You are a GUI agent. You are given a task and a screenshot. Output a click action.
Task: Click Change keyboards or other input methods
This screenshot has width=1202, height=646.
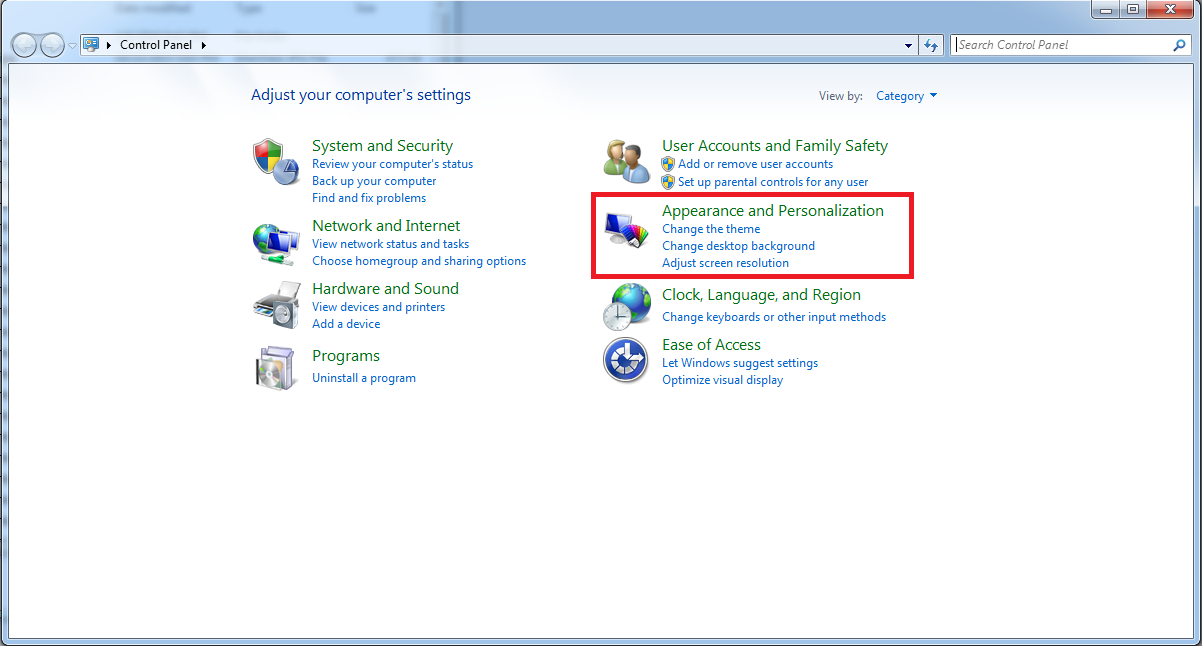click(774, 317)
